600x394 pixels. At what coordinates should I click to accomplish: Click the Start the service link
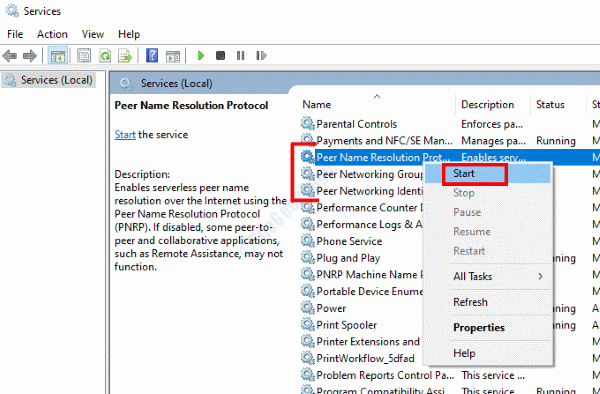(x=125, y=135)
